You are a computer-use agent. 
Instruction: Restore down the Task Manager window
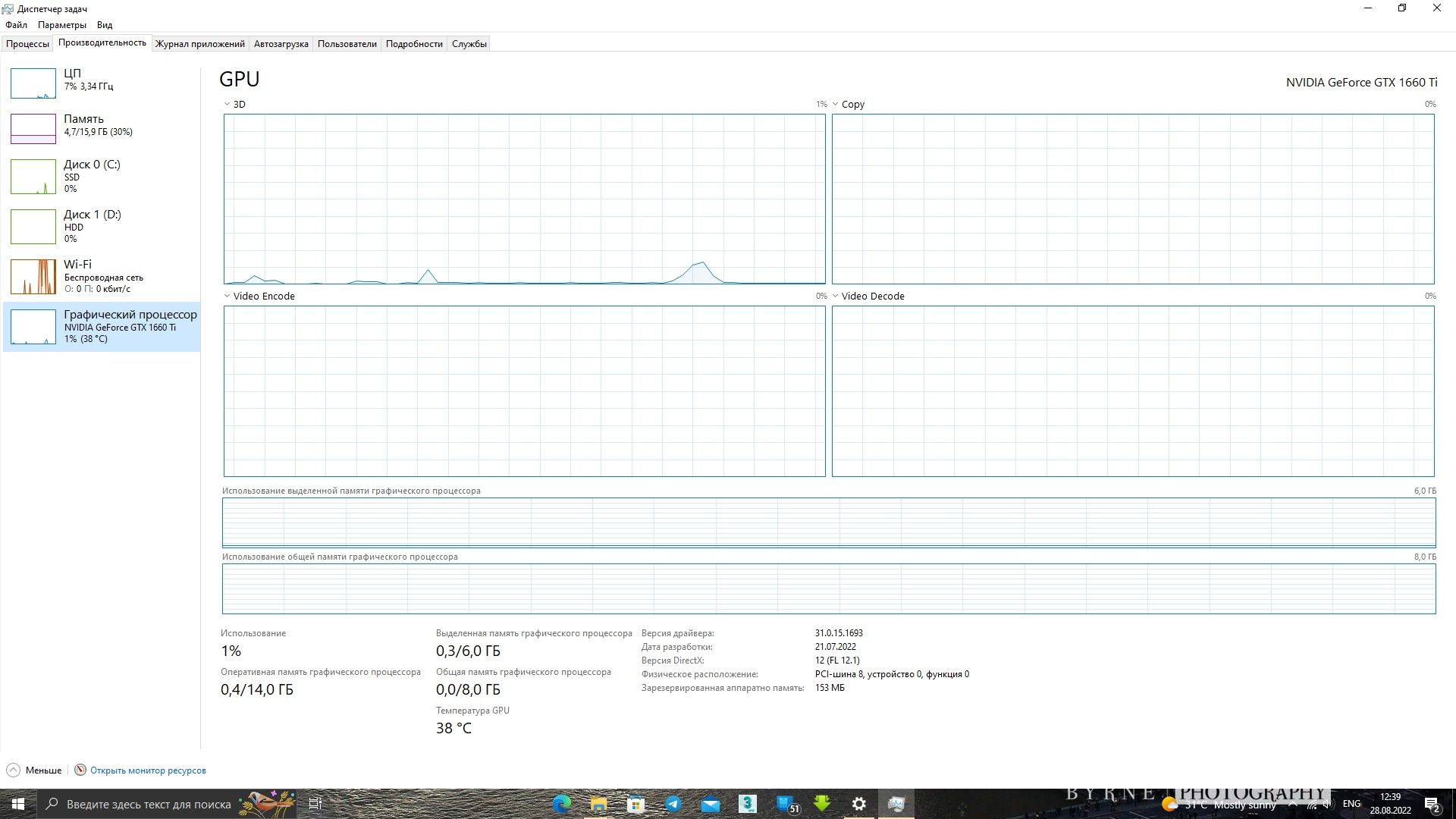pyautogui.click(x=1402, y=8)
